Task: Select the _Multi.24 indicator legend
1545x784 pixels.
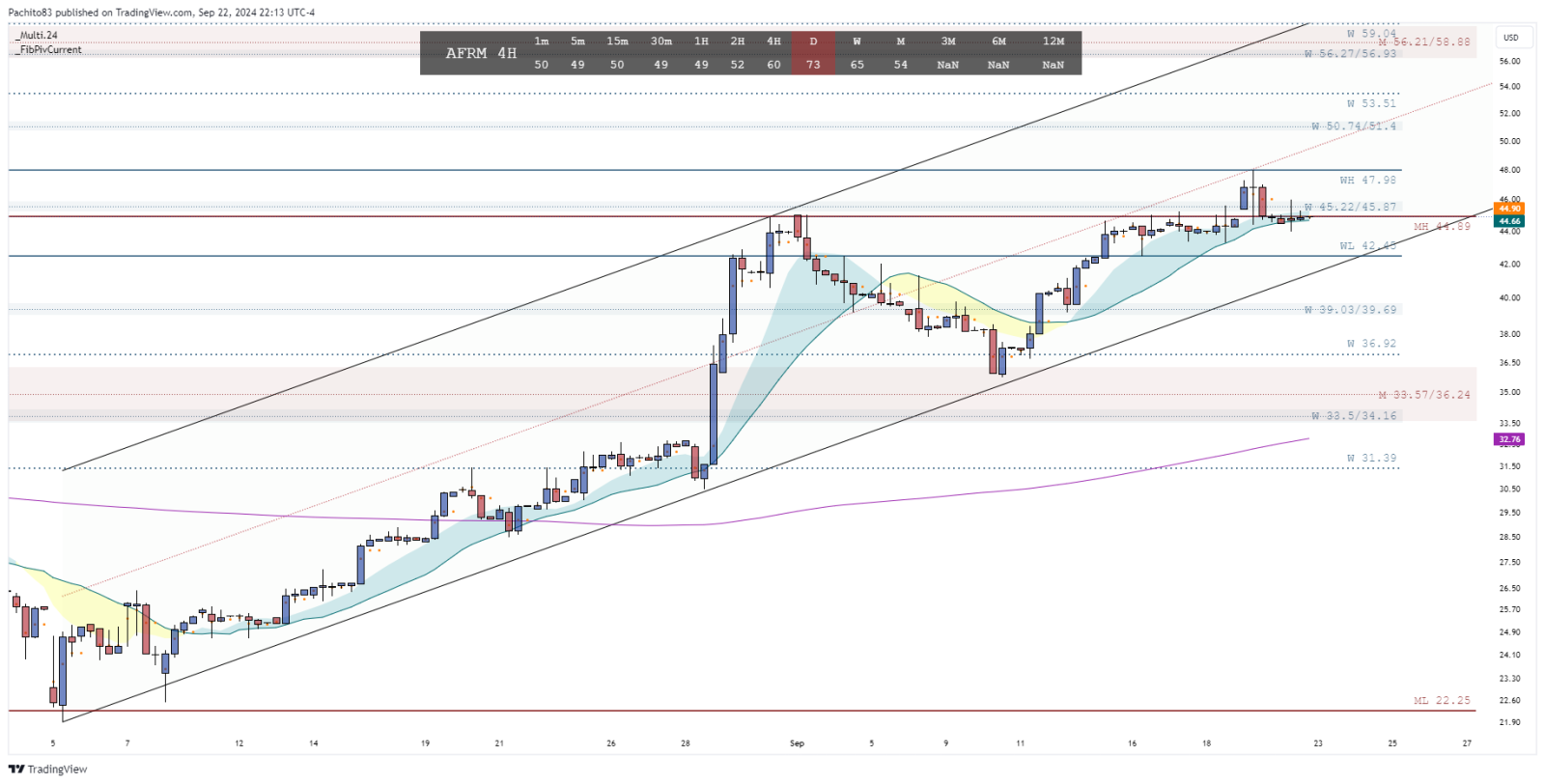Action: (x=37, y=35)
